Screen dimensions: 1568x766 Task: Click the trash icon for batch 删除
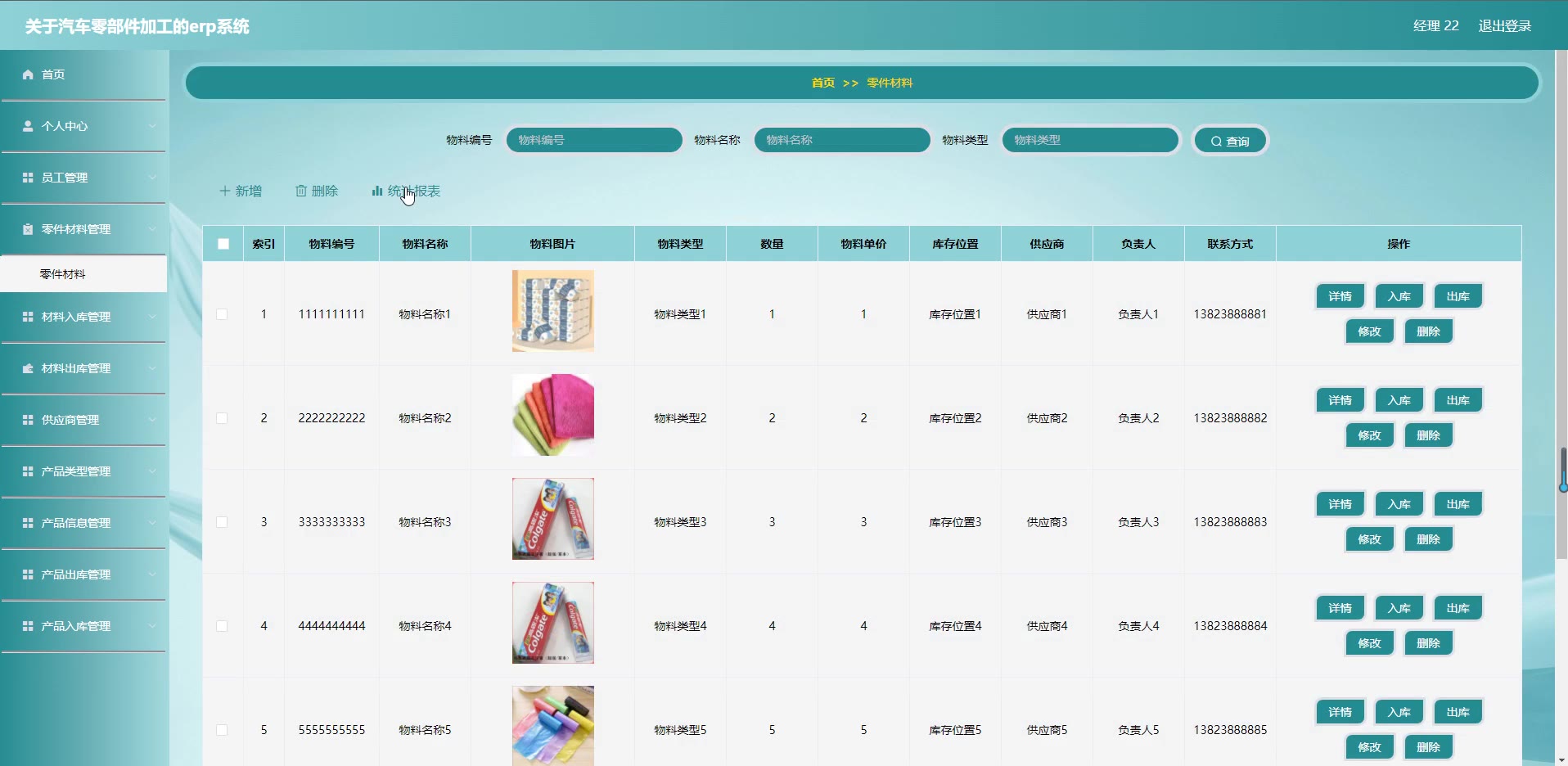point(301,191)
